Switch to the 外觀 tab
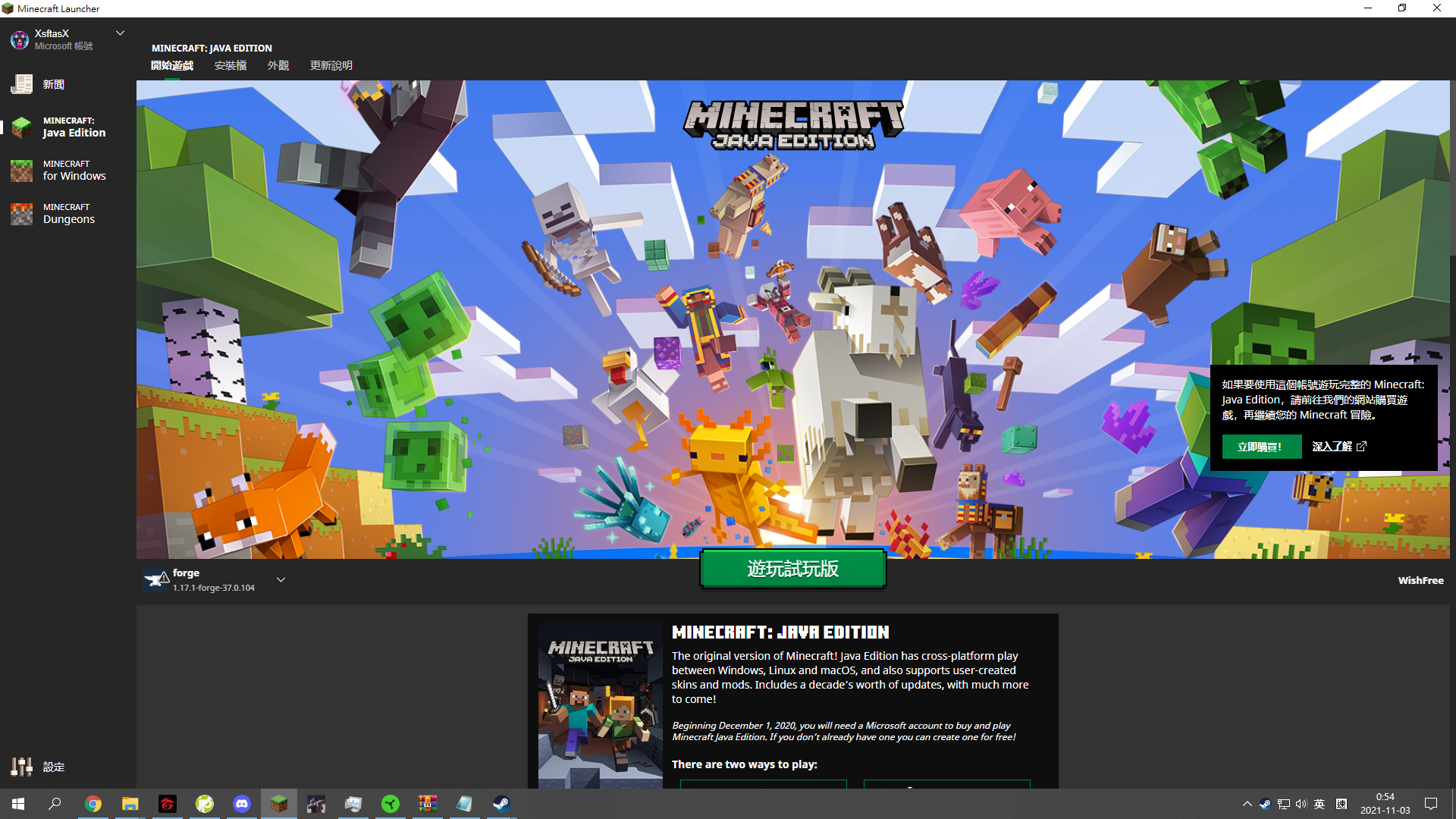Screen dimensions: 1456x819 click(x=278, y=65)
